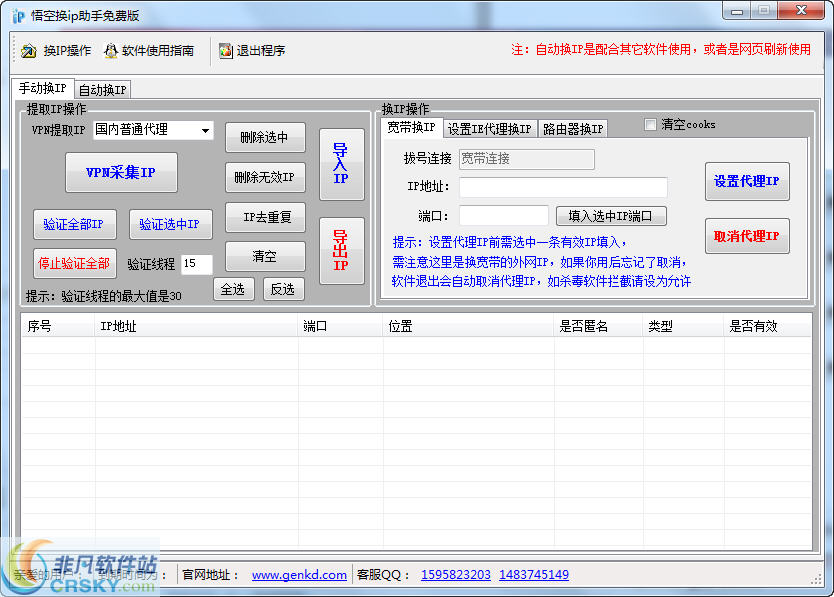This screenshot has width=834, height=597.
Task: Enable the 清空cooks checkbox
Action: [x=648, y=124]
